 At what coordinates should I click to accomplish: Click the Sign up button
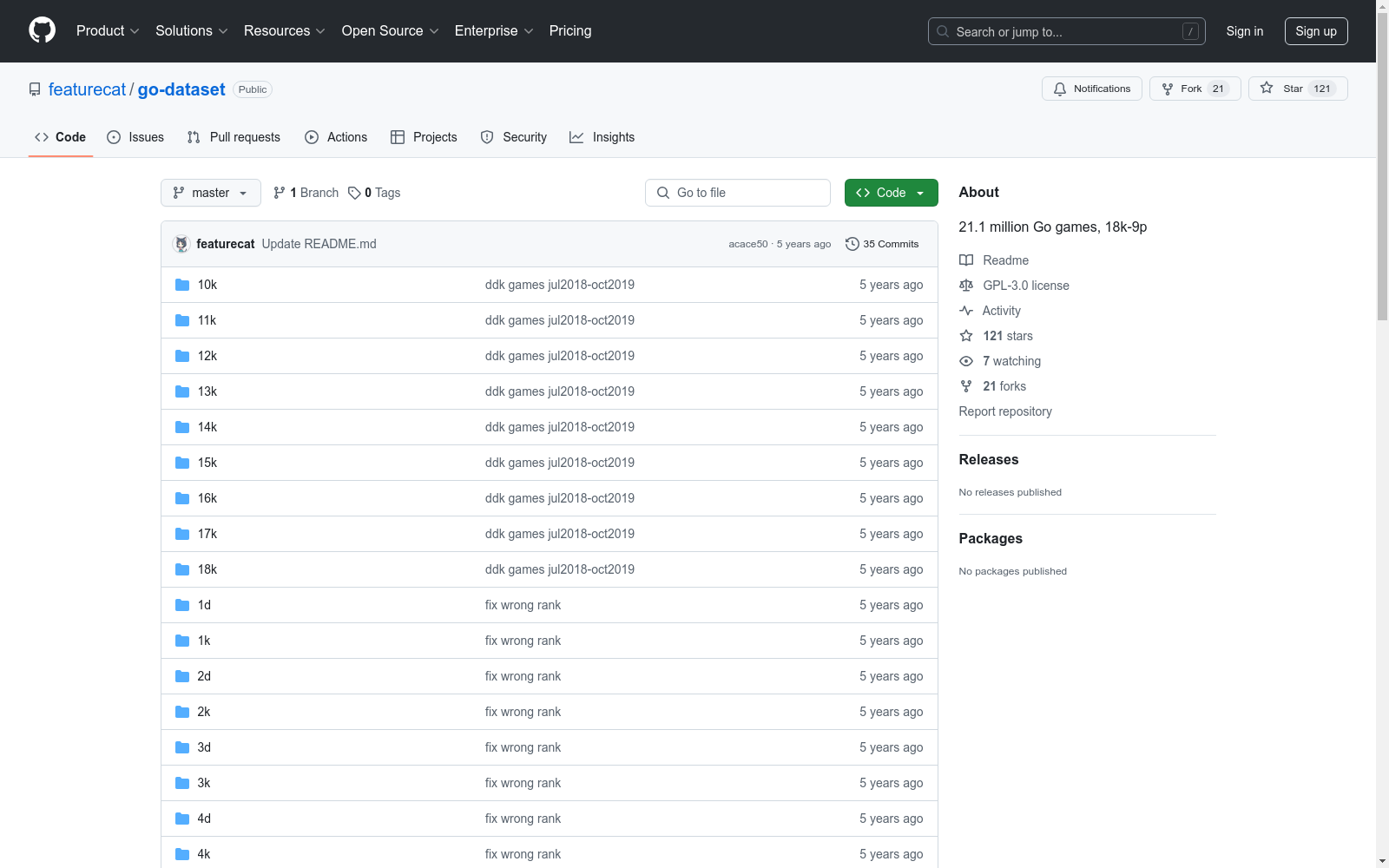[1316, 31]
